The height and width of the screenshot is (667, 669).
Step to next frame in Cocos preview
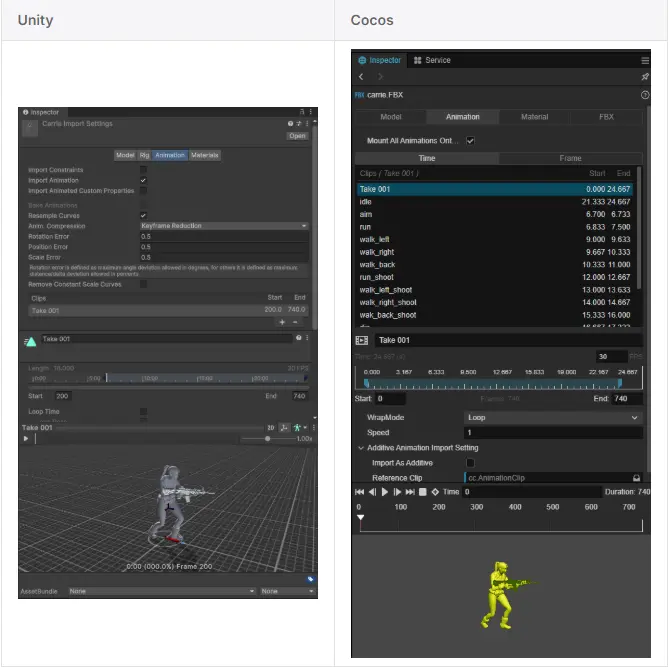397,492
